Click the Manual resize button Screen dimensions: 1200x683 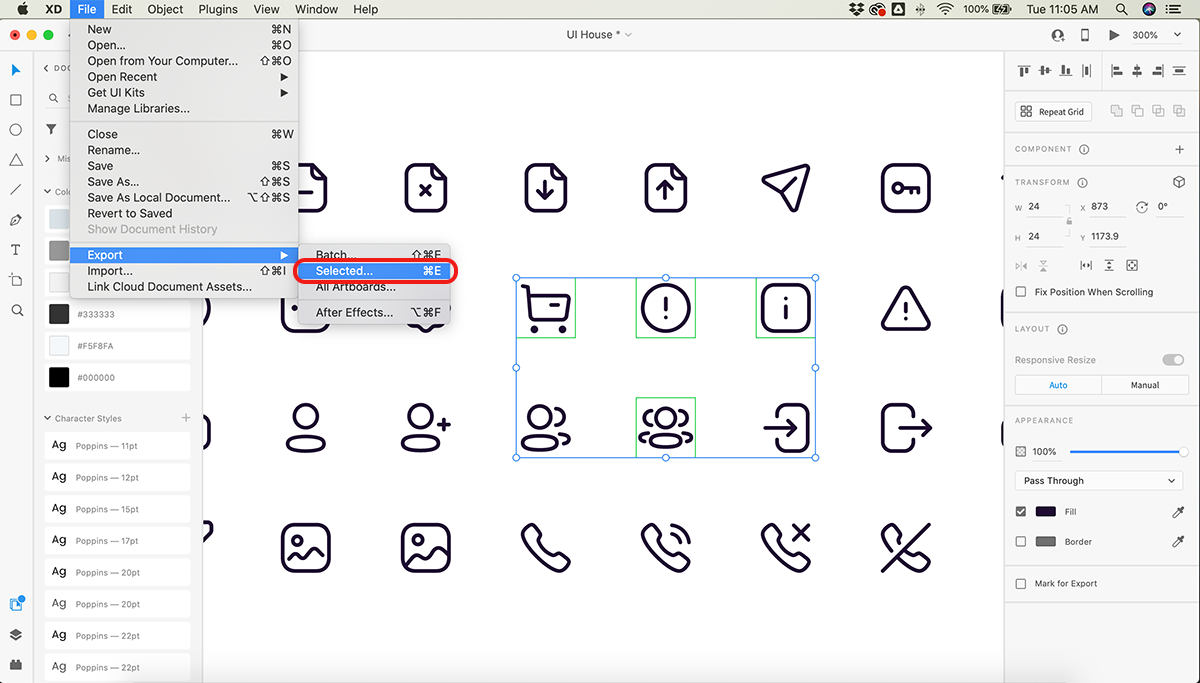[1144, 385]
